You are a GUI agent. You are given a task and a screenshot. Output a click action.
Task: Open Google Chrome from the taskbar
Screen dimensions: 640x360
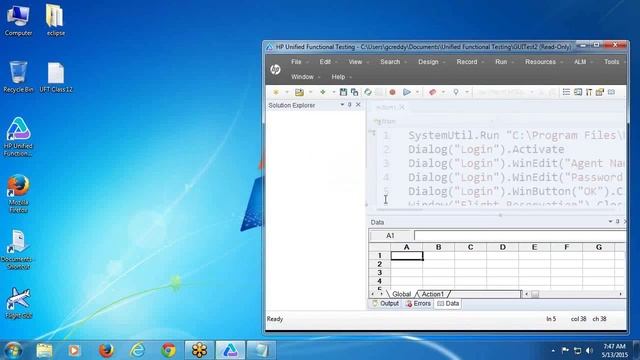tap(168, 350)
